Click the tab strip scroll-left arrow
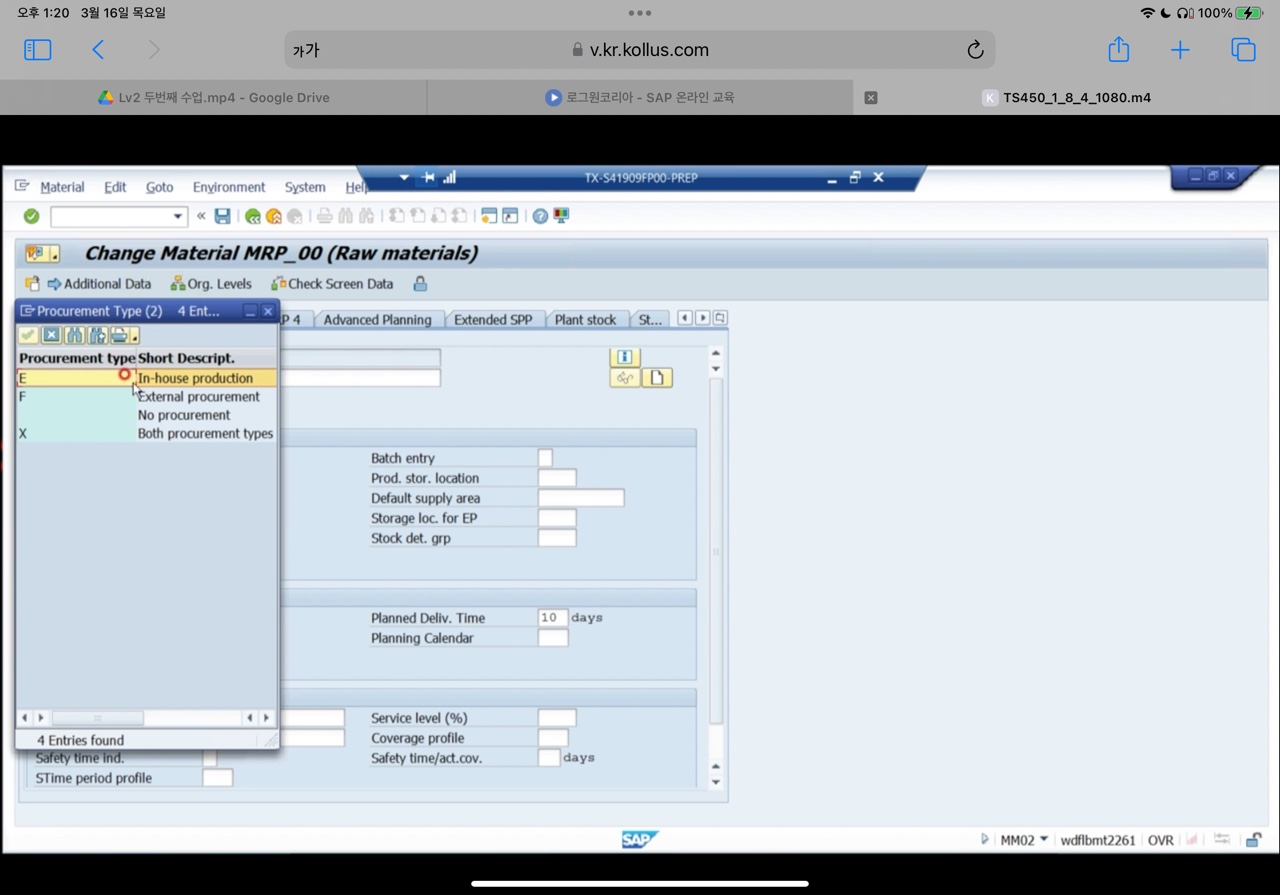The image size is (1280, 895). coord(685,318)
